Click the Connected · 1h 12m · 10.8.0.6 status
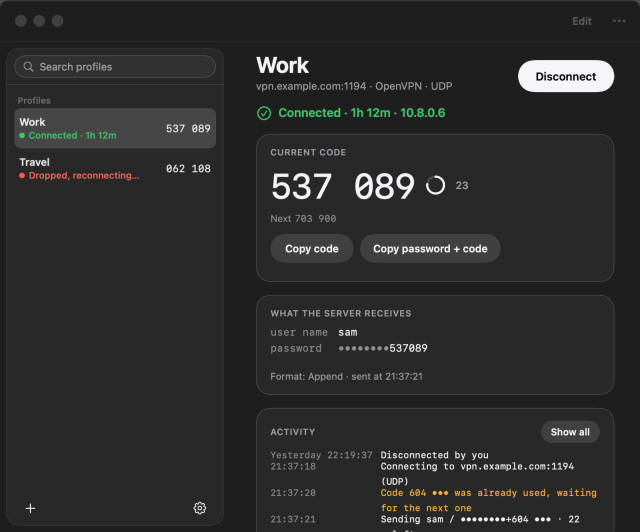This screenshot has height=532, width=640. tap(362, 113)
